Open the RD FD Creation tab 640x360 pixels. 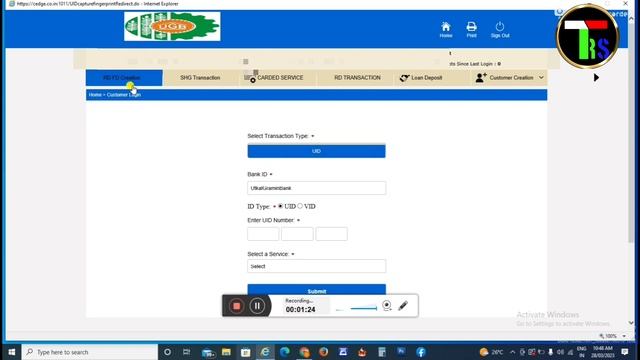[x=124, y=78]
